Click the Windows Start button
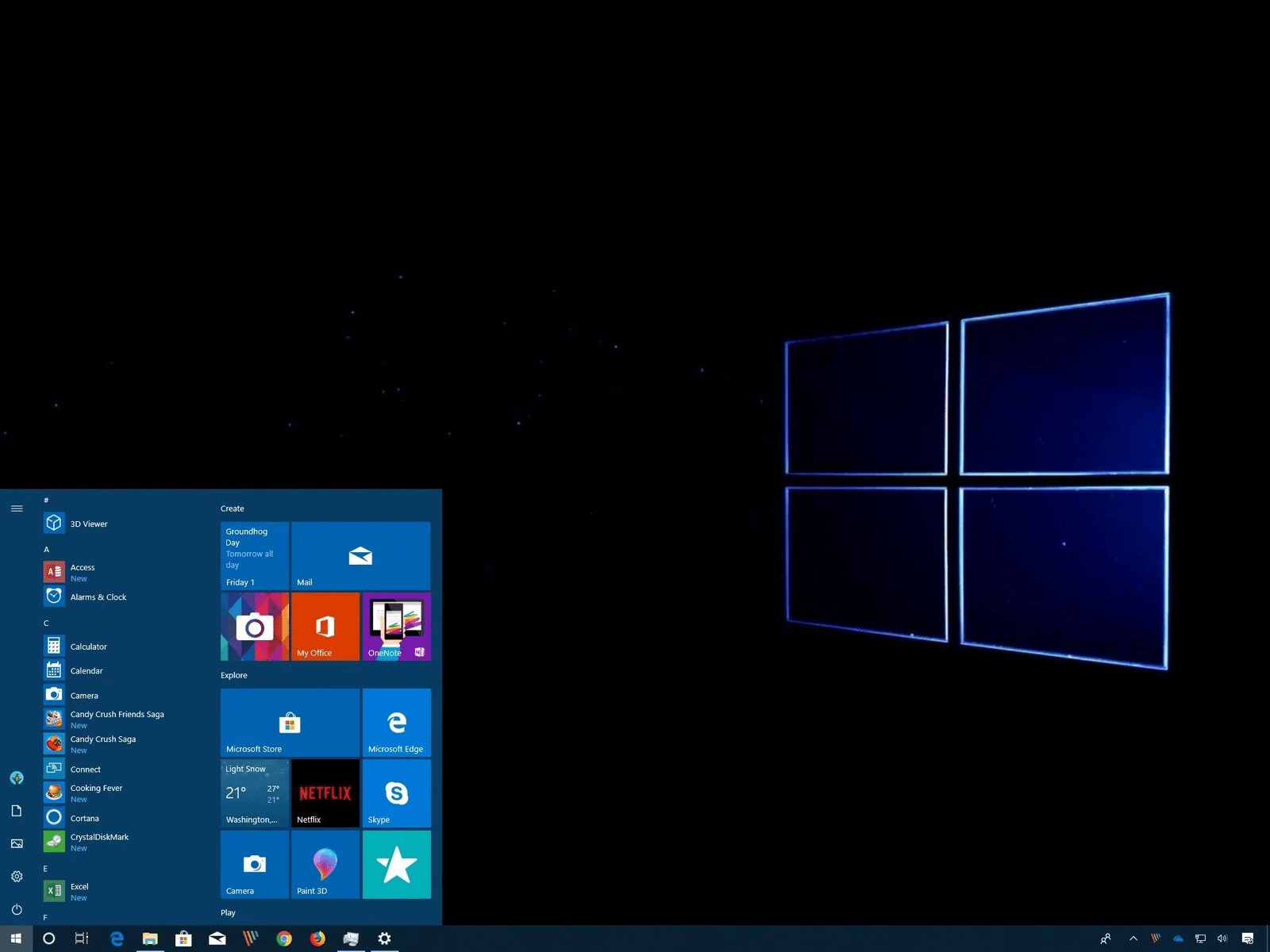Image resolution: width=1270 pixels, height=952 pixels. (16, 939)
